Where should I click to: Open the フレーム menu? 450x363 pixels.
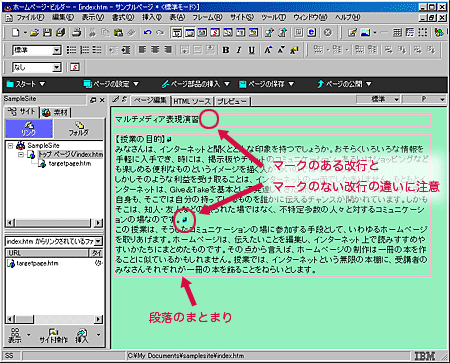207,17
